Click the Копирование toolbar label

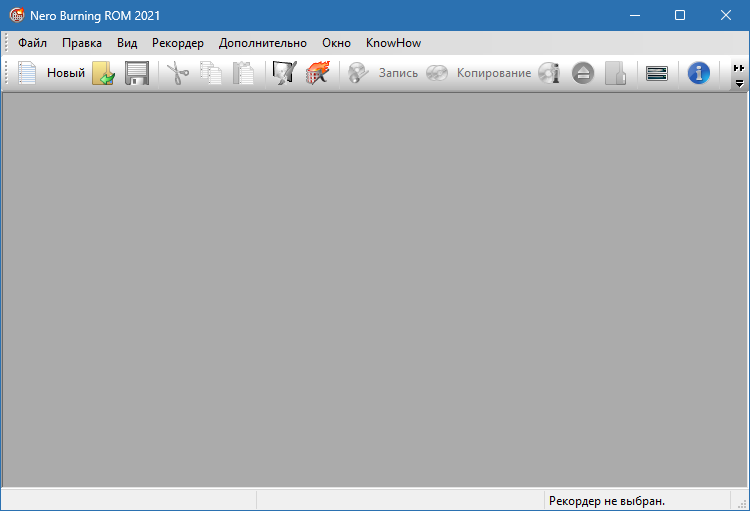click(x=494, y=73)
